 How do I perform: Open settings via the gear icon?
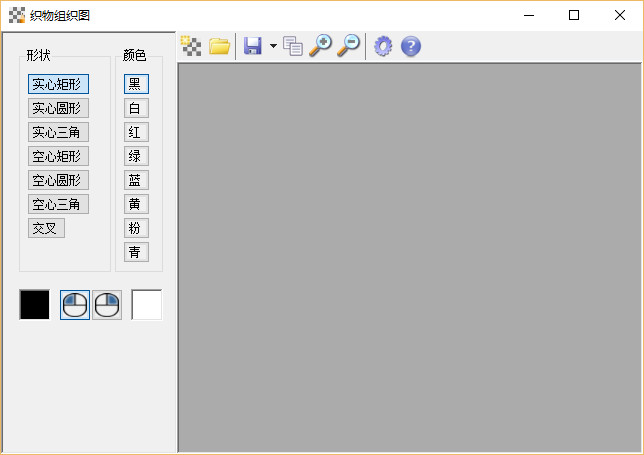pos(383,46)
